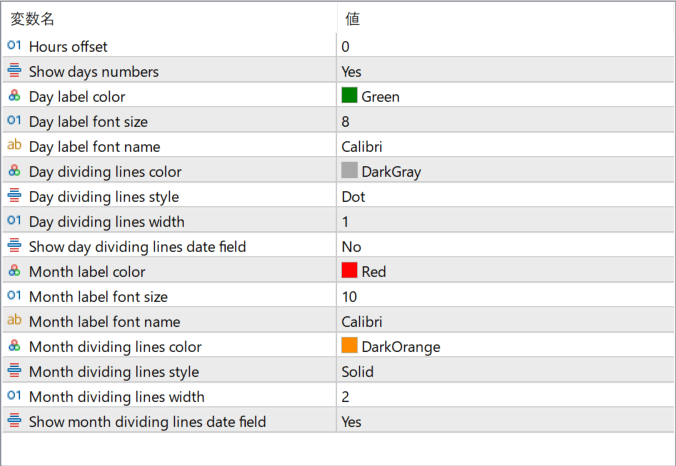Click the enum icon beside Show days numbers
The height and width of the screenshot is (466, 676).
pyautogui.click(x=14, y=70)
